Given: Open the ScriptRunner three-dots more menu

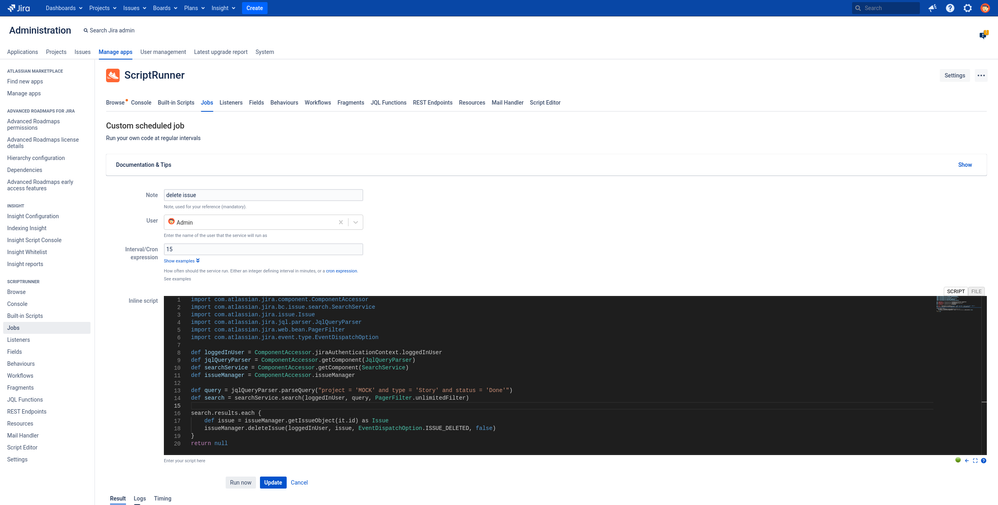Looking at the screenshot, I should [981, 75].
